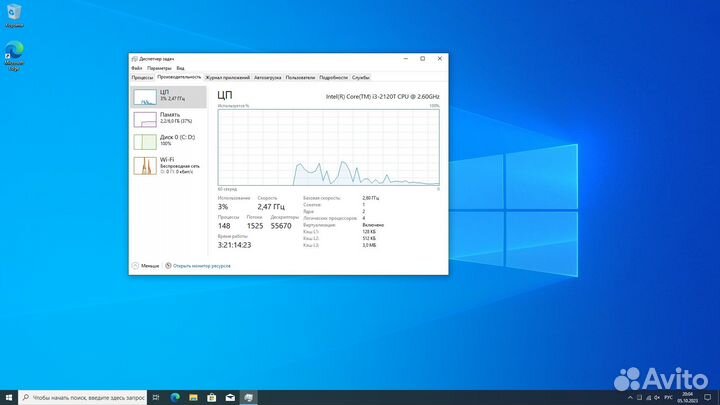Minimize the Task Manager window
Viewport: 720px width, 405px height.
click(x=405, y=59)
